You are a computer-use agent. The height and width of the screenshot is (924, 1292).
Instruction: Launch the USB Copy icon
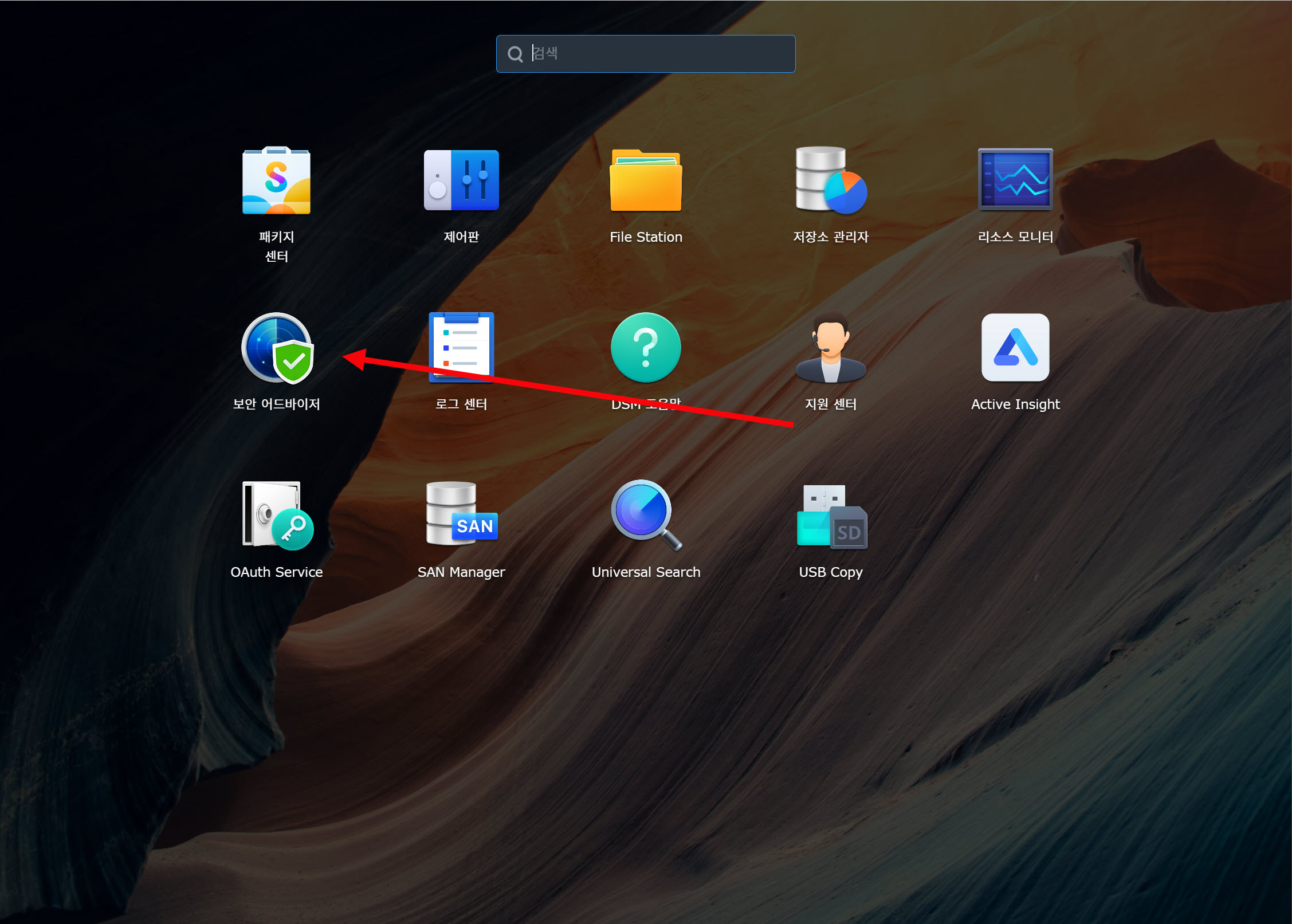831,517
